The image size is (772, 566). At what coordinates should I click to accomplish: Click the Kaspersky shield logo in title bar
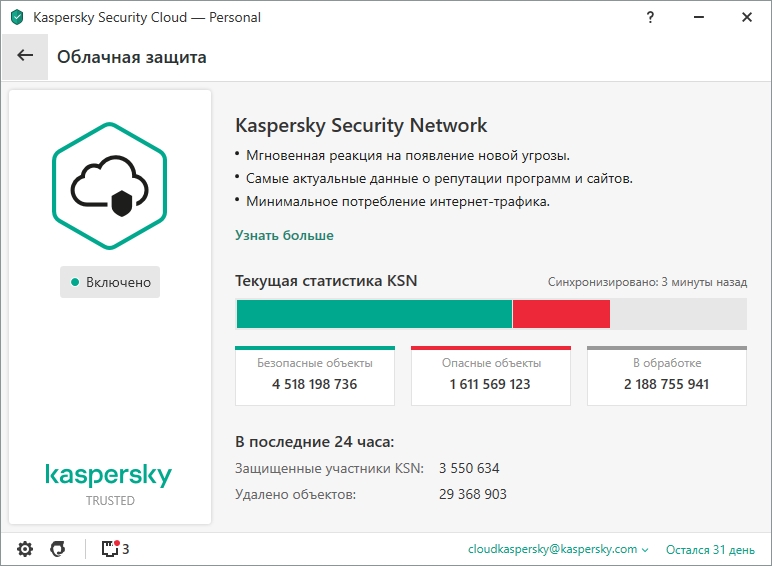(x=17, y=17)
